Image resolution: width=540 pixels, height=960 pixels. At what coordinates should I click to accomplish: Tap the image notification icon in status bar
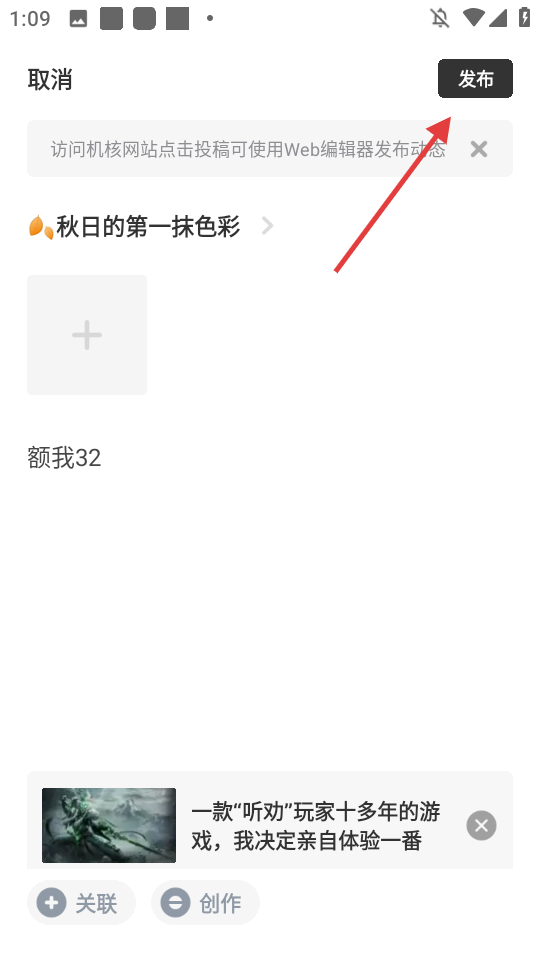pos(78,18)
